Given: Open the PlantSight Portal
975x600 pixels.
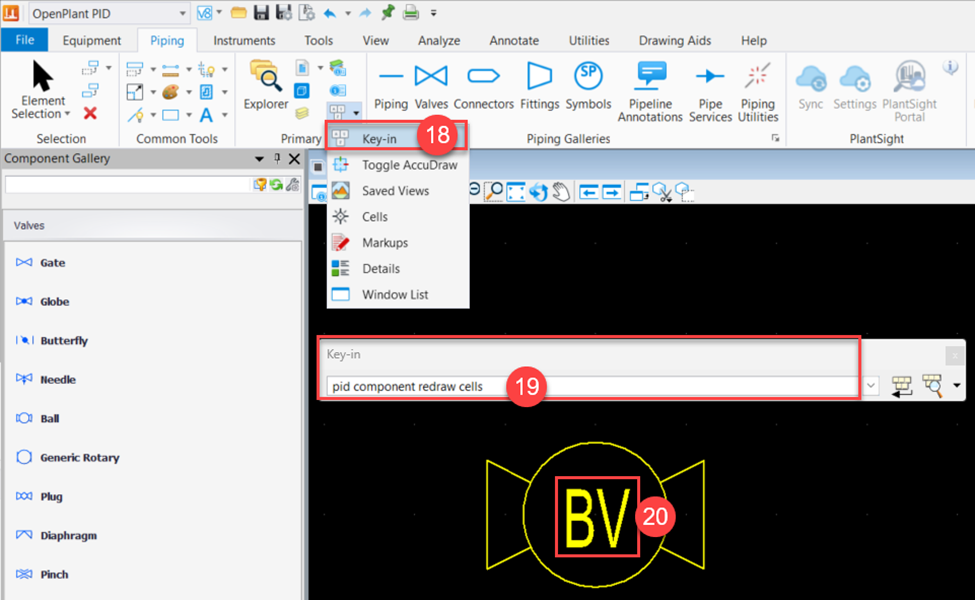Looking at the screenshot, I should point(909,91).
